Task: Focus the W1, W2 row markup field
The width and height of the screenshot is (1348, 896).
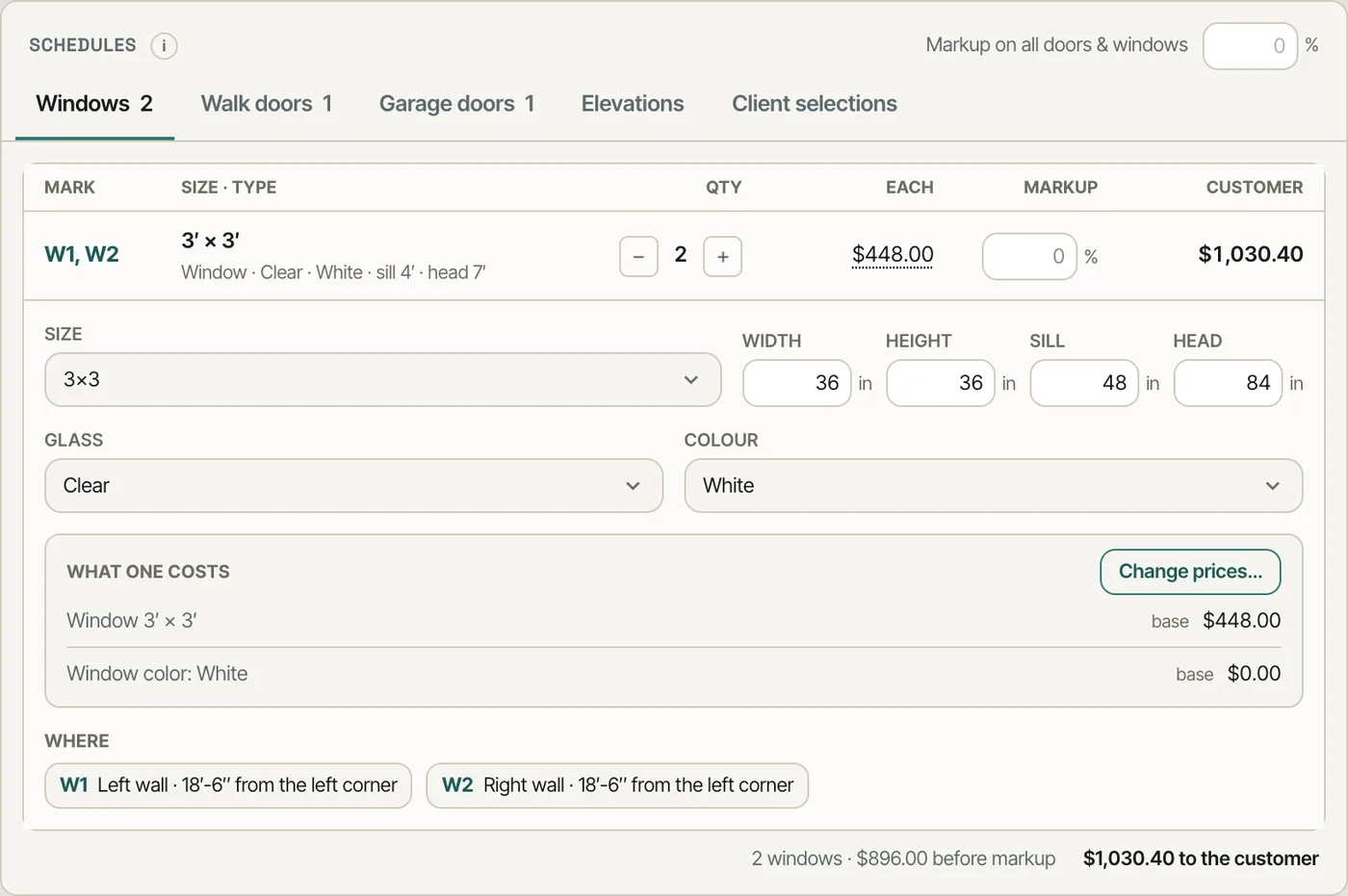Action: click(x=1029, y=256)
